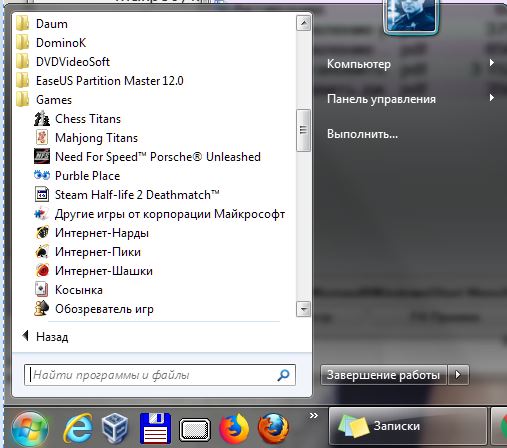The image size is (507, 448).
Task: Open Панель управления
Action: [381, 99]
